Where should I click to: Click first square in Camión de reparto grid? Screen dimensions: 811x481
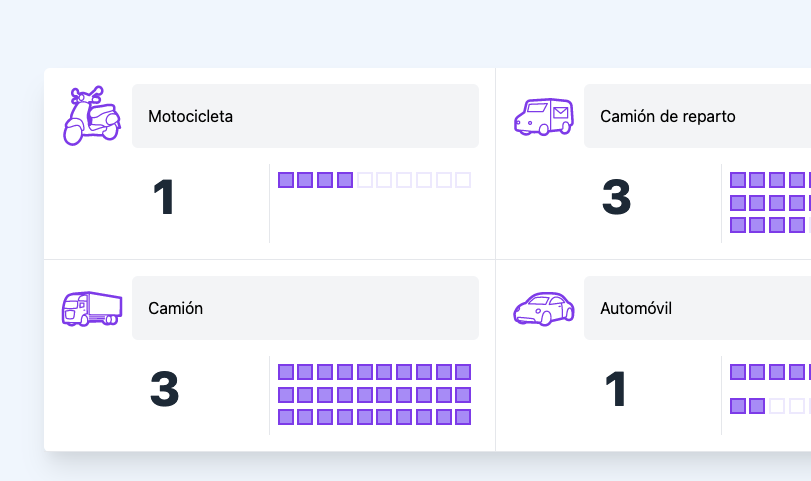(738, 180)
